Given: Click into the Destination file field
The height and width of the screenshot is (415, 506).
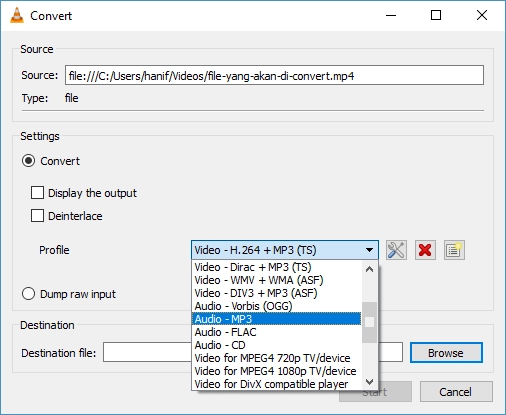Looking at the screenshot, I should (253, 352).
